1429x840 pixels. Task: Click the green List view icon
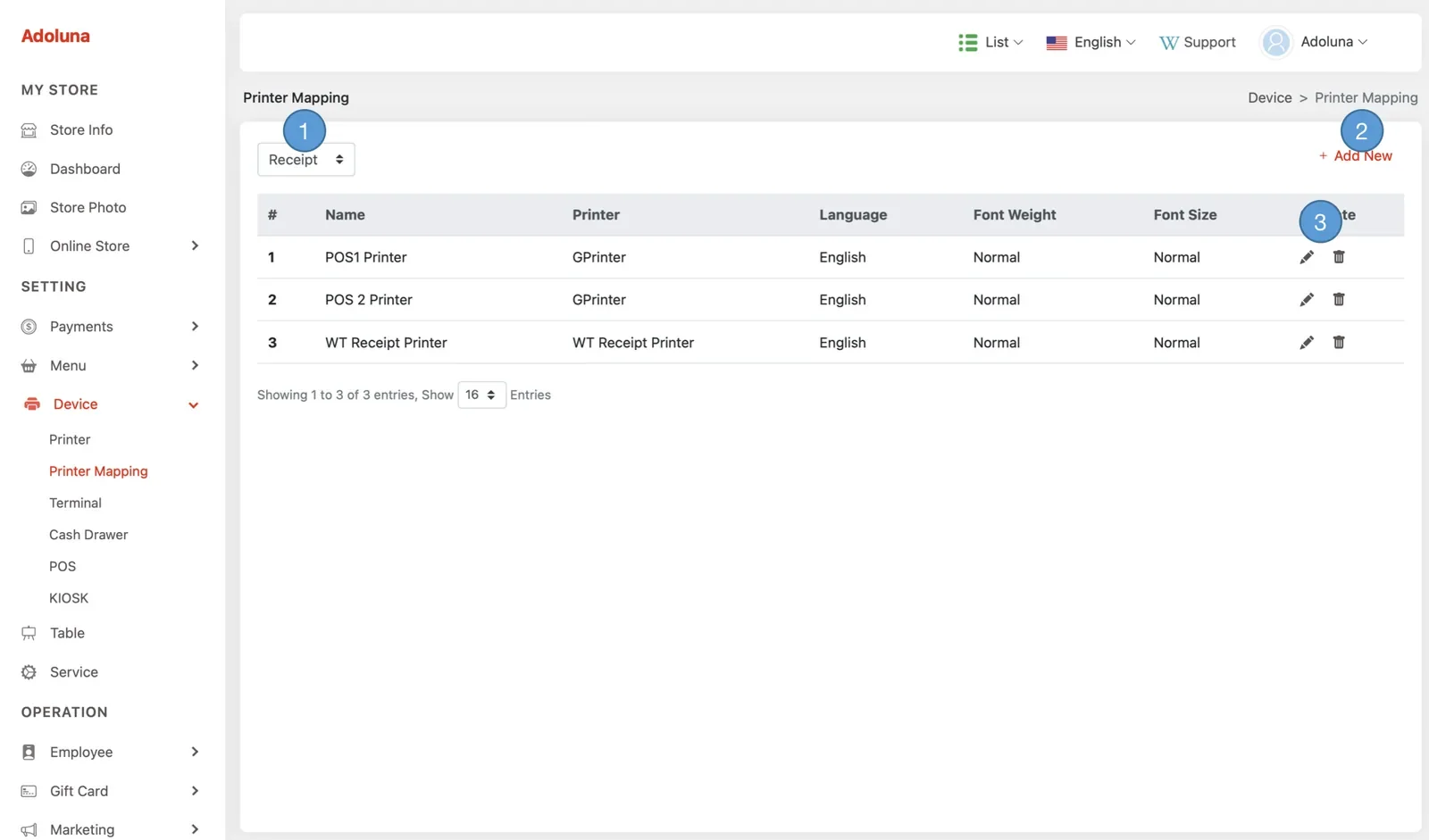[967, 43]
